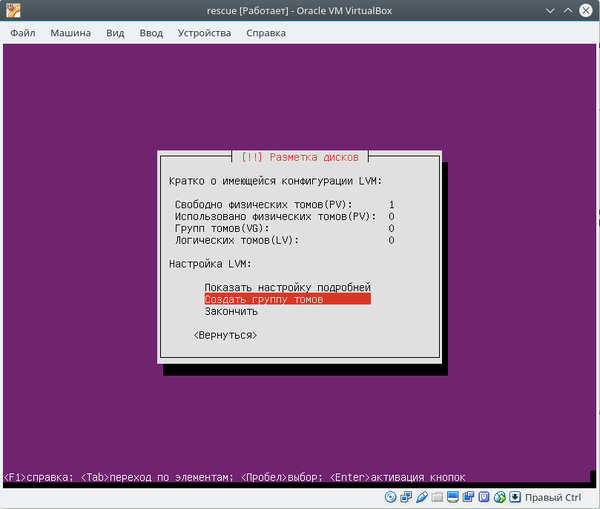Open the shared folders status icon
The width and height of the screenshot is (600, 509).
(437, 497)
